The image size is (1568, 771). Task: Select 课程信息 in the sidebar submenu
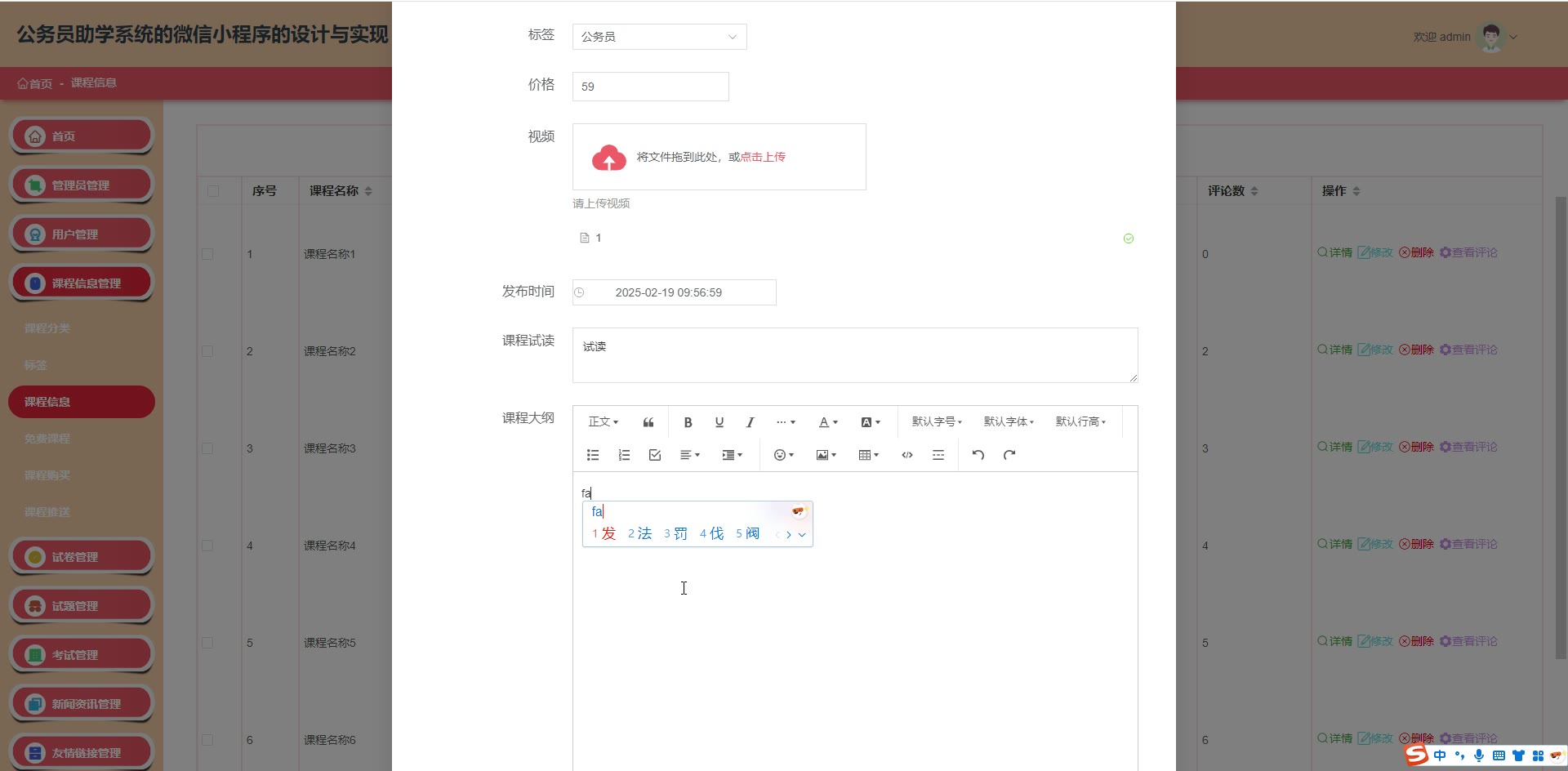point(82,402)
